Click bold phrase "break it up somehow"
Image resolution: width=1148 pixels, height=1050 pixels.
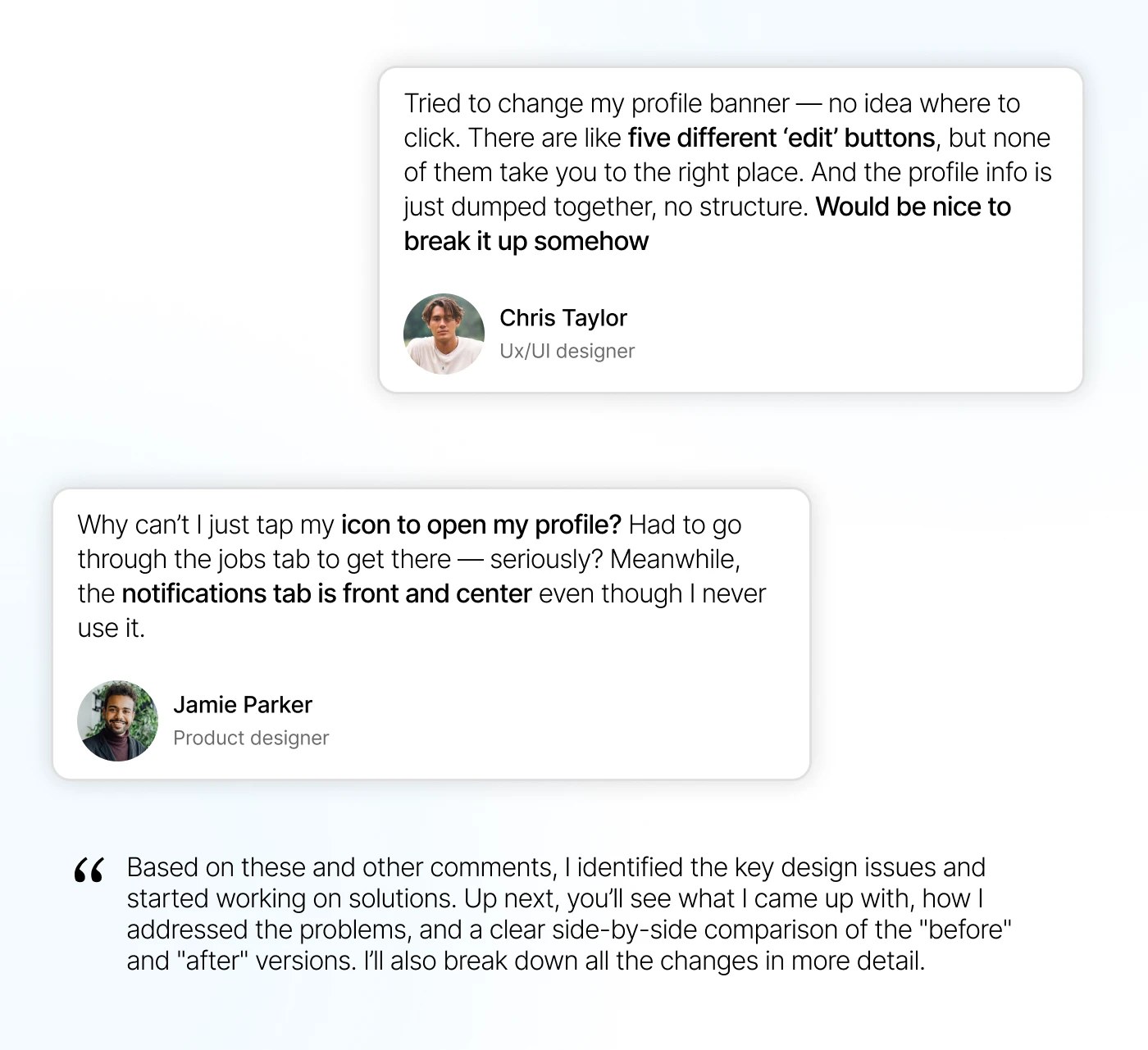coord(526,242)
